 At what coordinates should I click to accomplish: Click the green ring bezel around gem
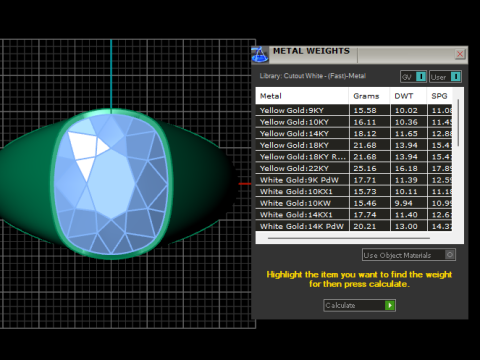click(x=170, y=183)
